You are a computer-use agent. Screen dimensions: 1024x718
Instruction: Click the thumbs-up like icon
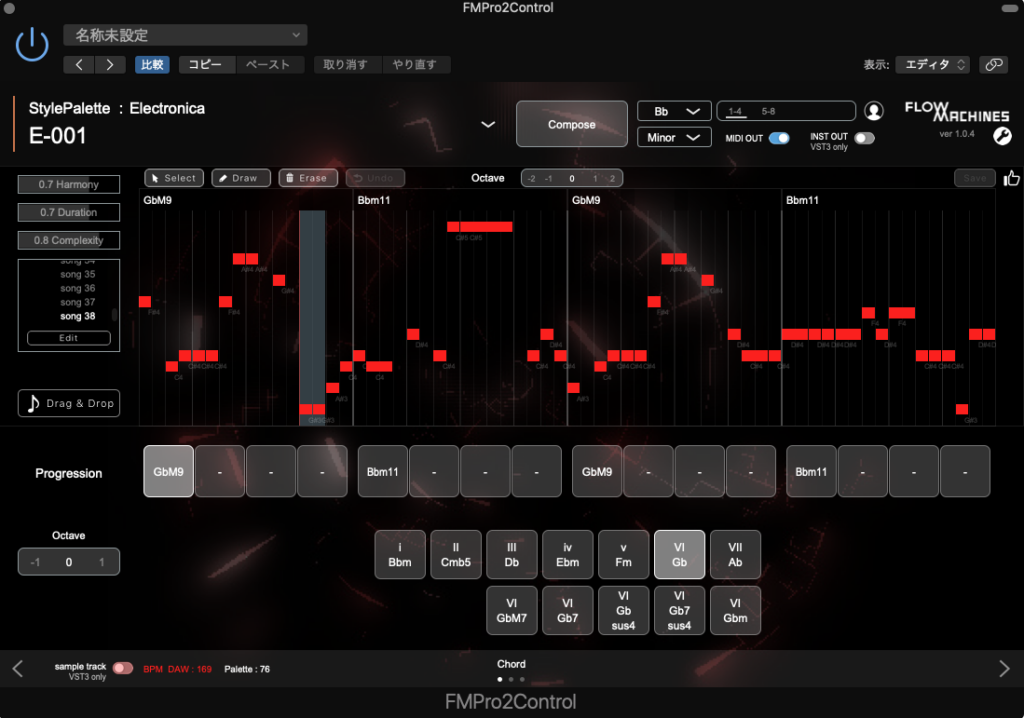click(1012, 178)
